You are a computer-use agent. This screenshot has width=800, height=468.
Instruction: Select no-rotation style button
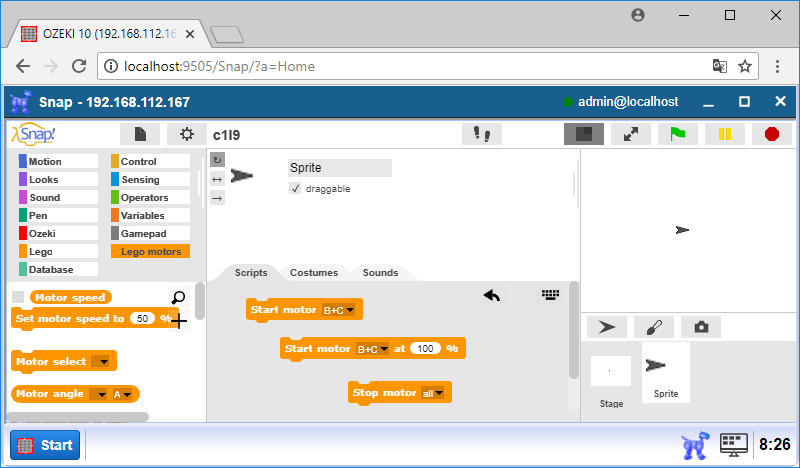point(217,198)
